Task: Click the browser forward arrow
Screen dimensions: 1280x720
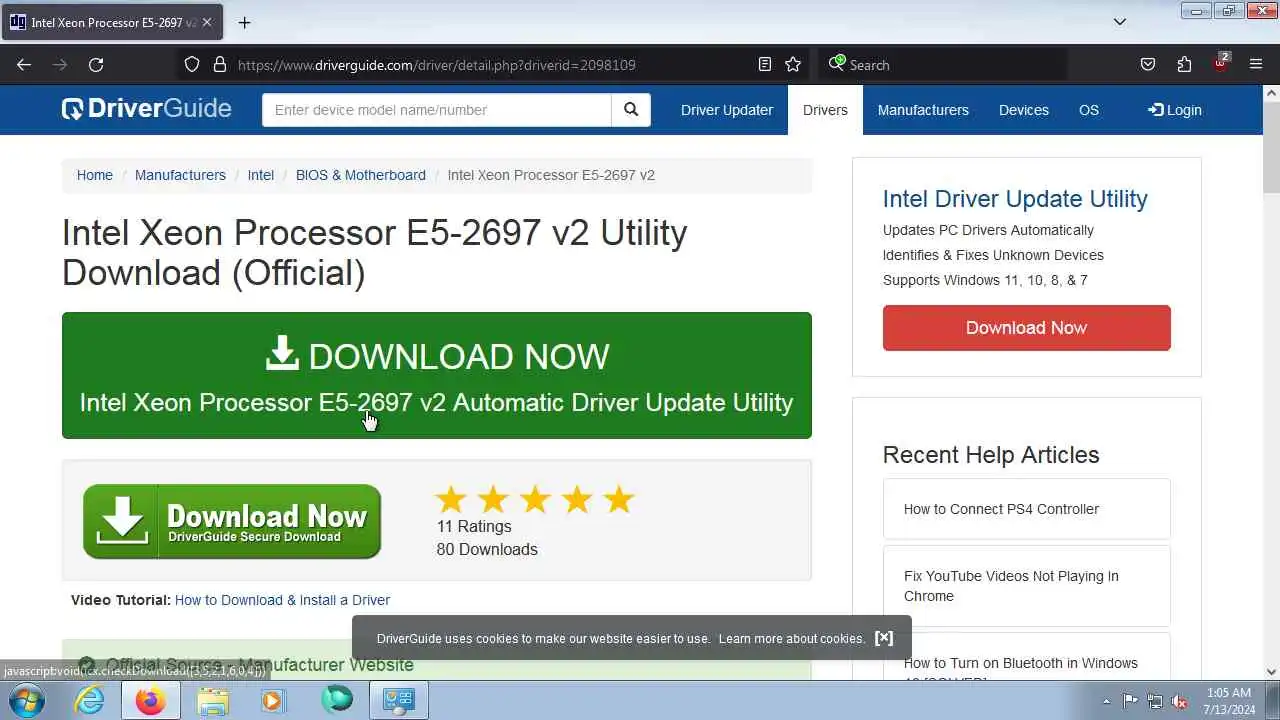Action: point(60,65)
